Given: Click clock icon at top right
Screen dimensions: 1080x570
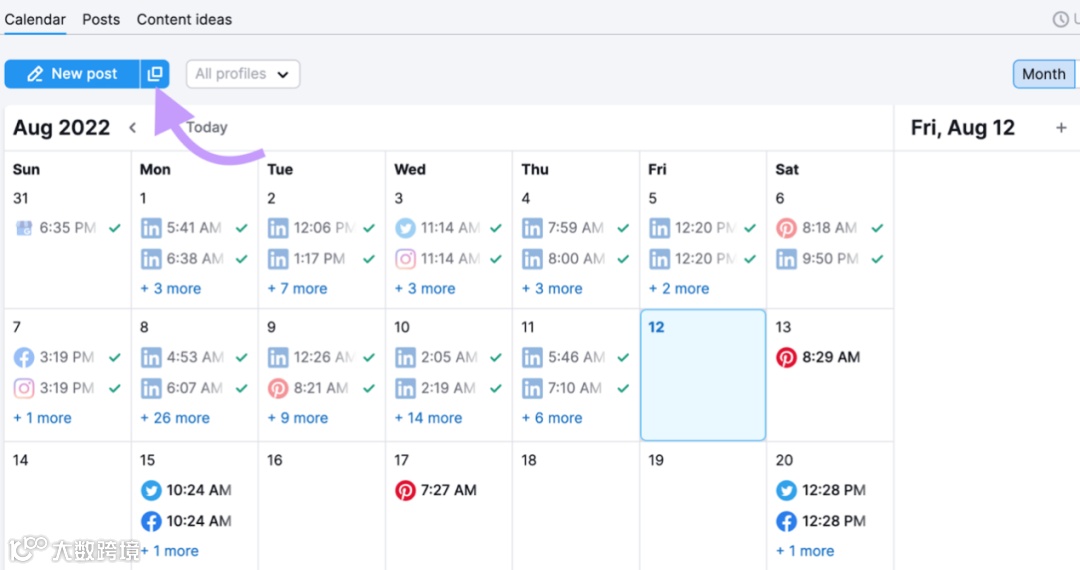Looking at the screenshot, I should click(x=1061, y=19).
